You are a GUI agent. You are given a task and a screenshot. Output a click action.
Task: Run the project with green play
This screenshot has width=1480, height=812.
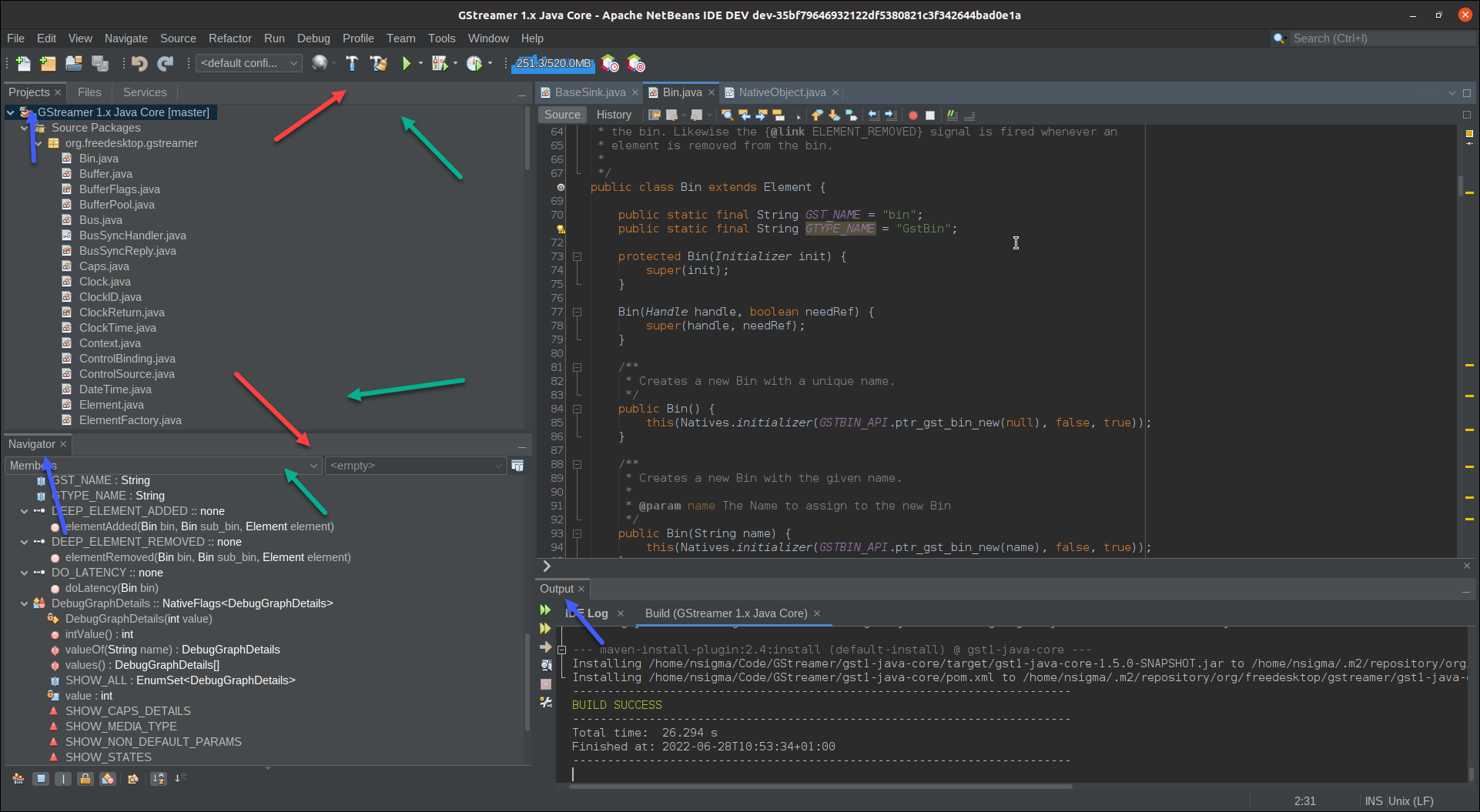[407, 63]
